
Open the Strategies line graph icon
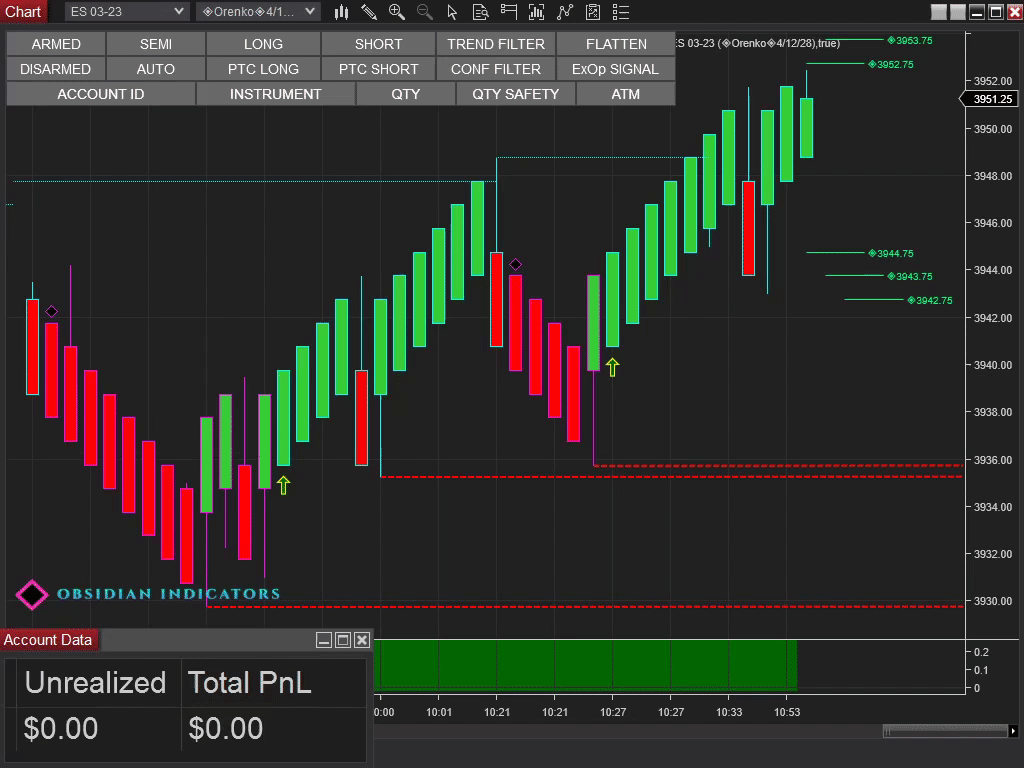(x=565, y=12)
